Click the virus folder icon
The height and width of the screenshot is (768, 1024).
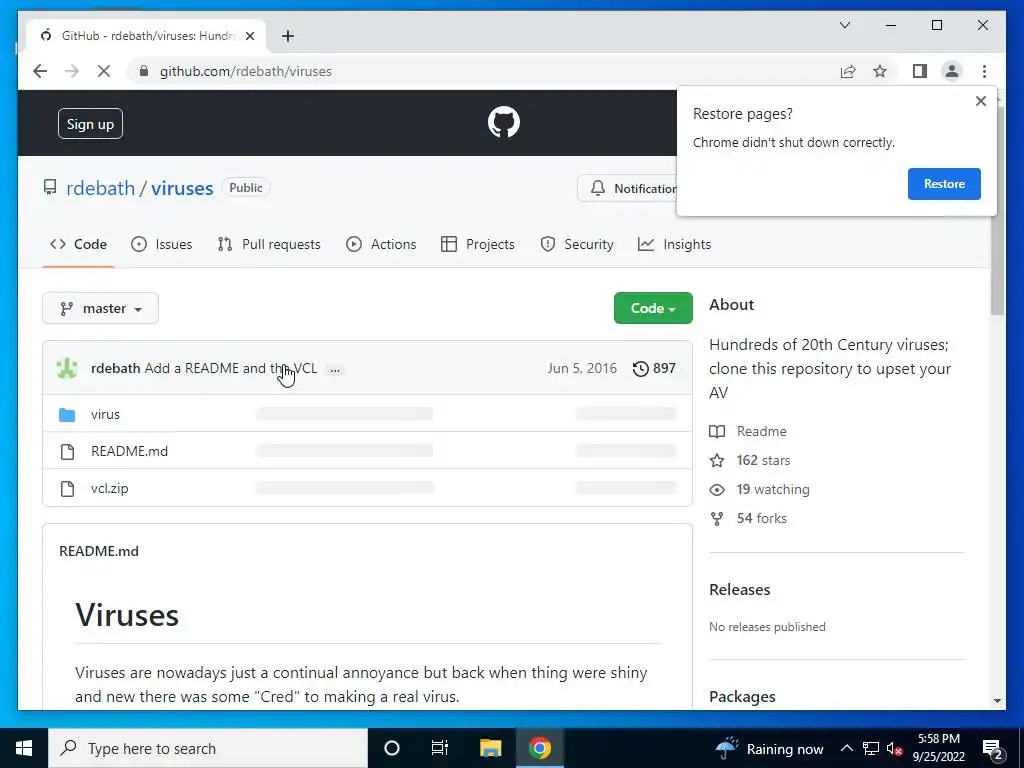click(x=67, y=415)
